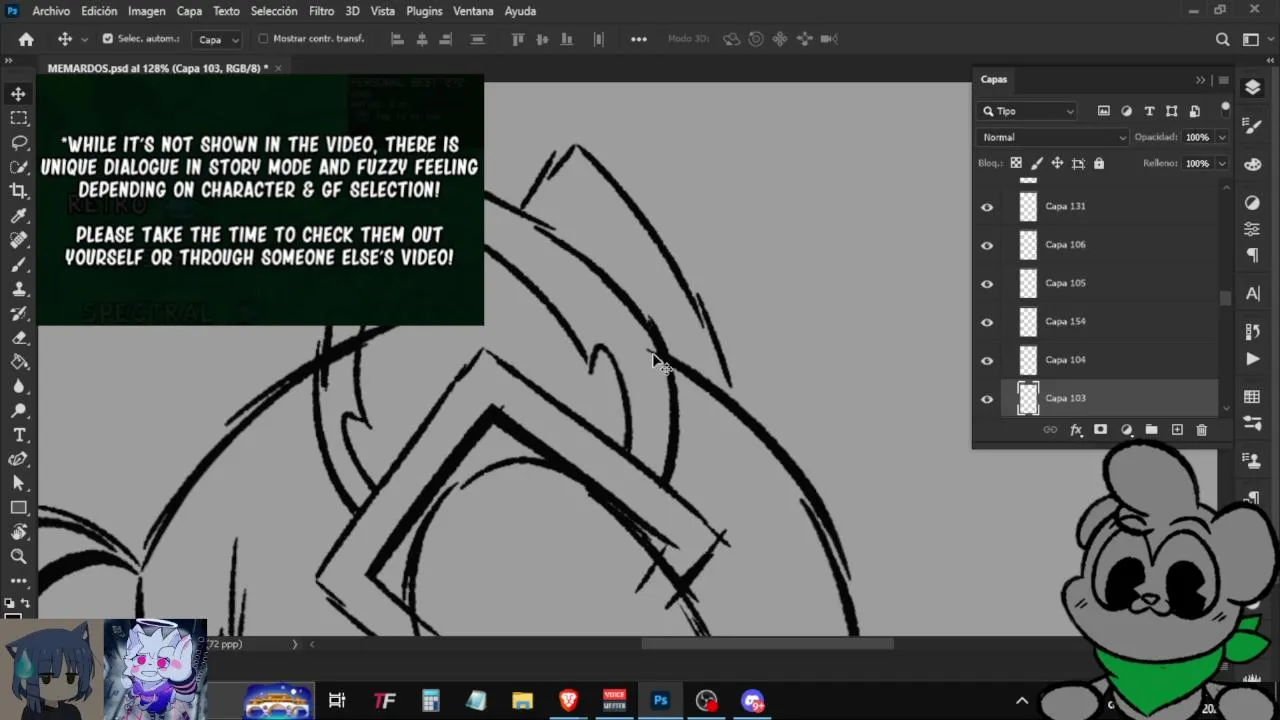Open workspace switcher dropdown icon
This screenshot has height=720, width=1280.
click(1256, 39)
